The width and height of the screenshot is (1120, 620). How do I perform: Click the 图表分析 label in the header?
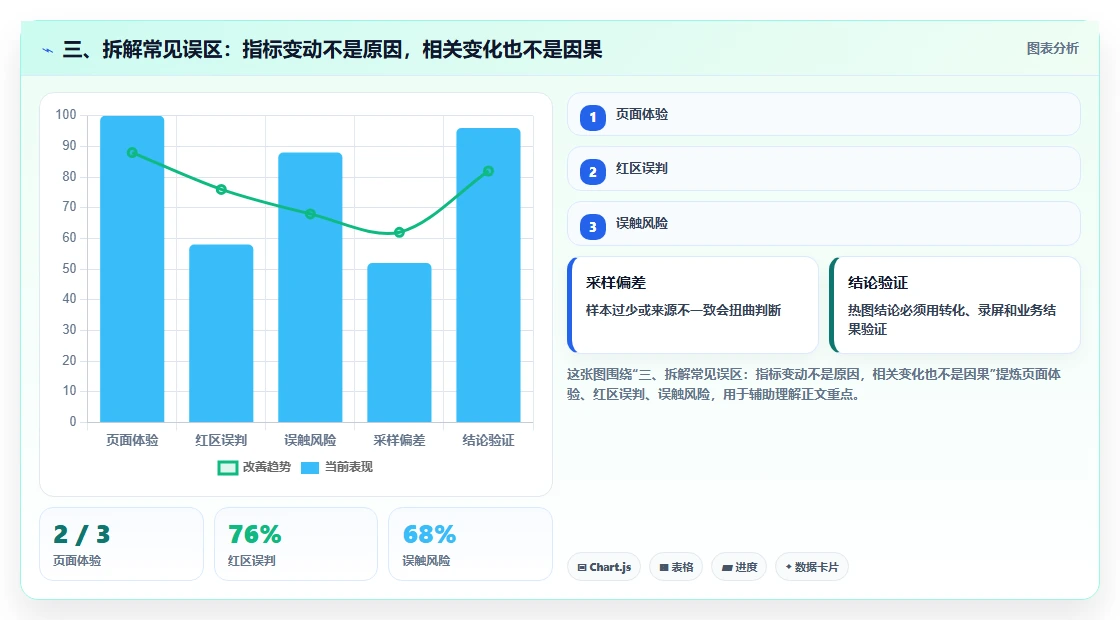pyautogui.click(x=1053, y=49)
